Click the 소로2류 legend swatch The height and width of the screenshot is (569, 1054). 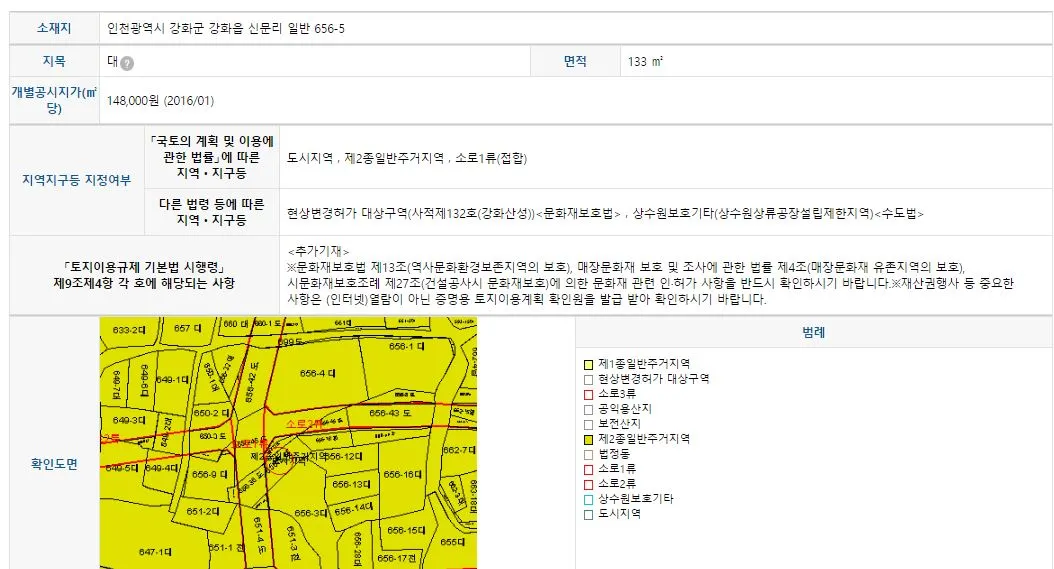[x=588, y=484]
